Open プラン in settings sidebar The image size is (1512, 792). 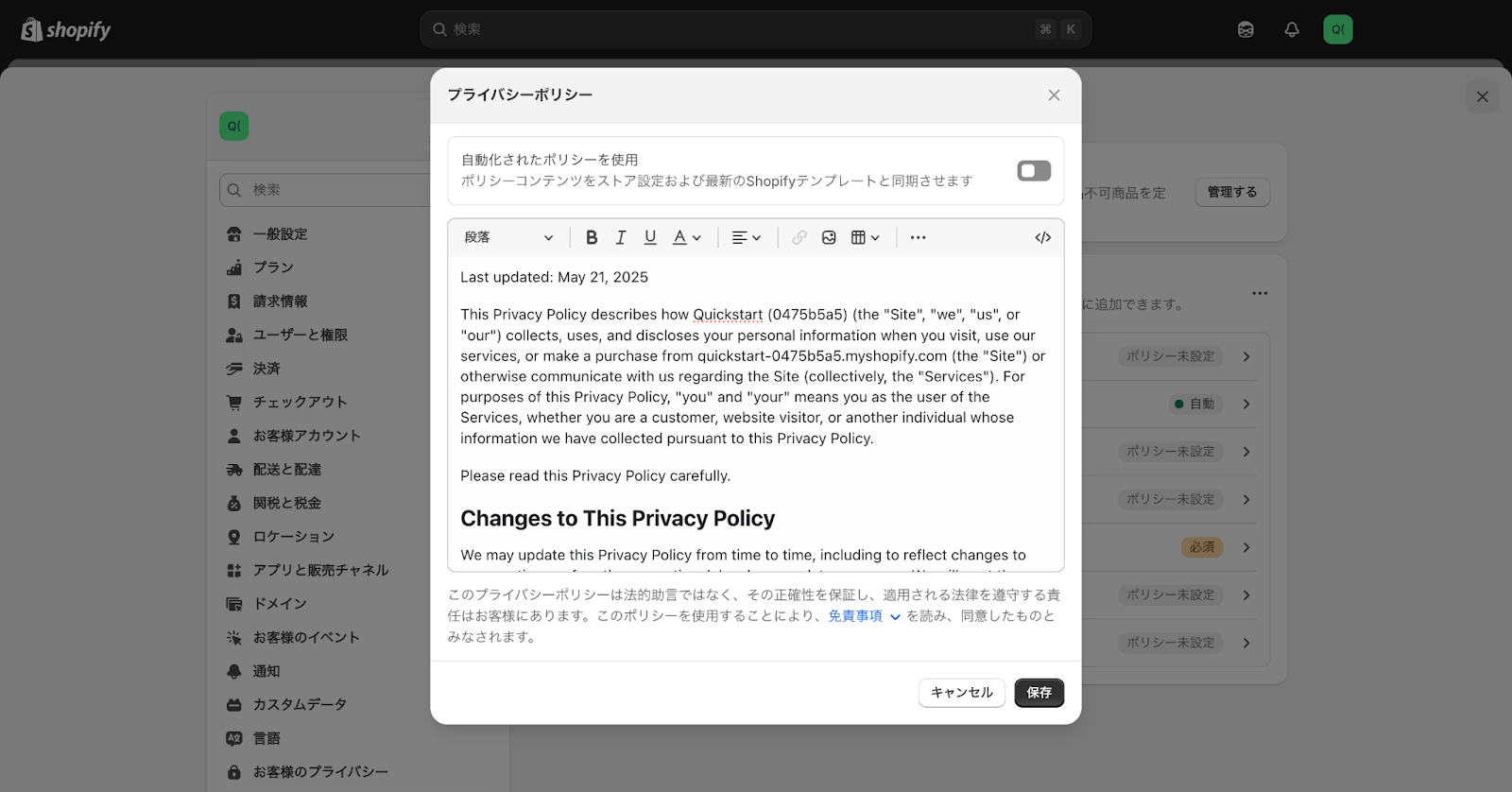coord(273,267)
